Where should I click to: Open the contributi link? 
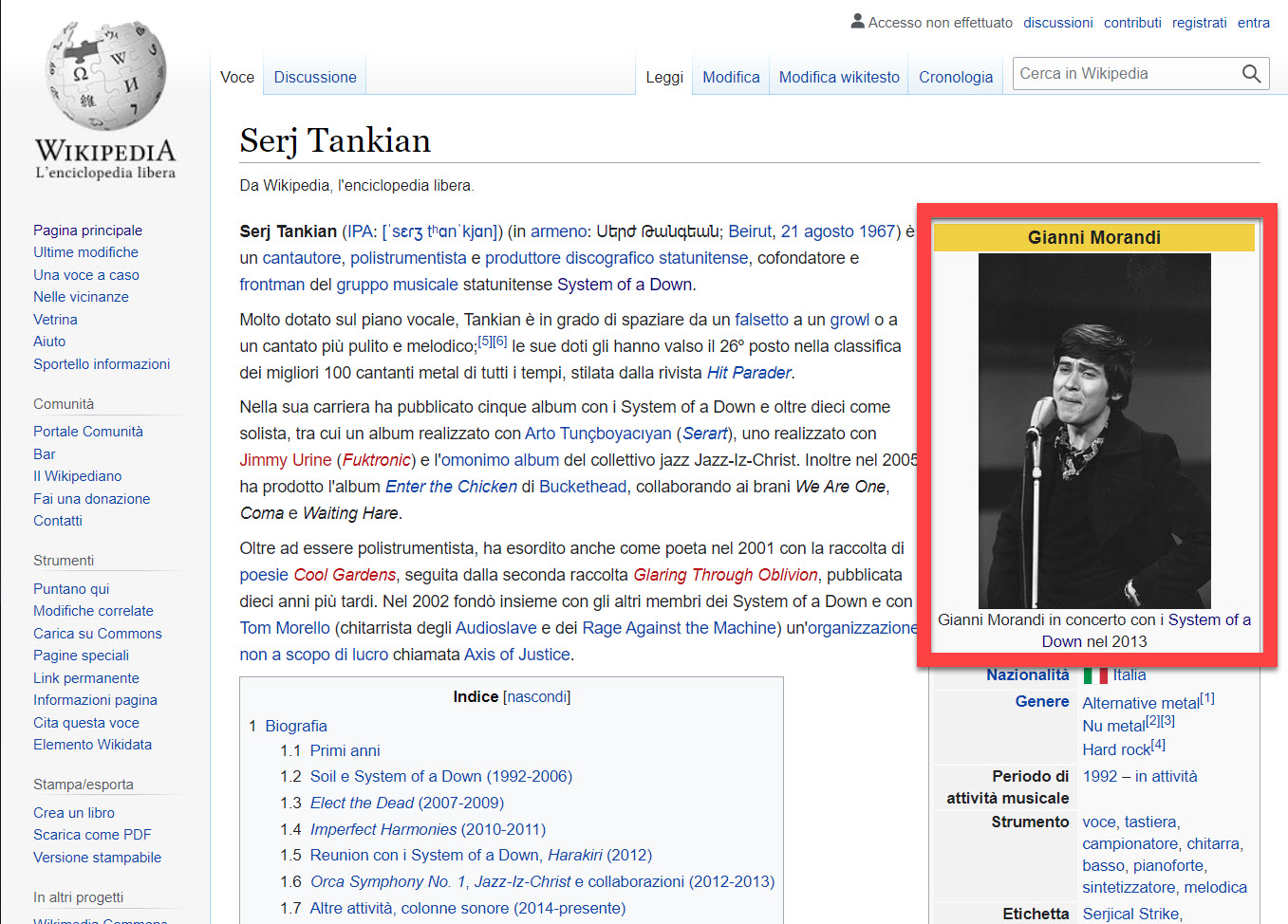tap(1132, 23)
